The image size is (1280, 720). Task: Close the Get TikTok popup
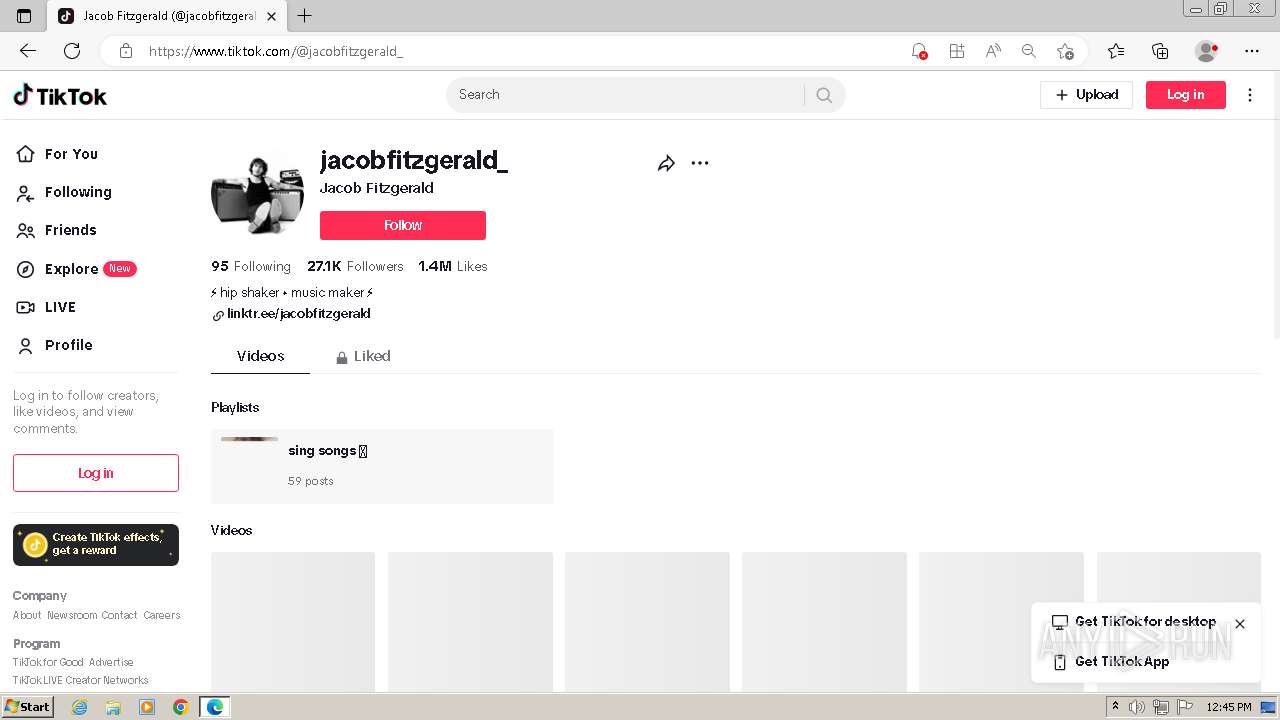[1240, 624]
